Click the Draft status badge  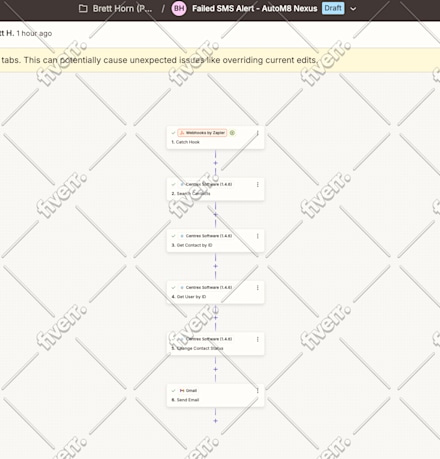[333, 8]
